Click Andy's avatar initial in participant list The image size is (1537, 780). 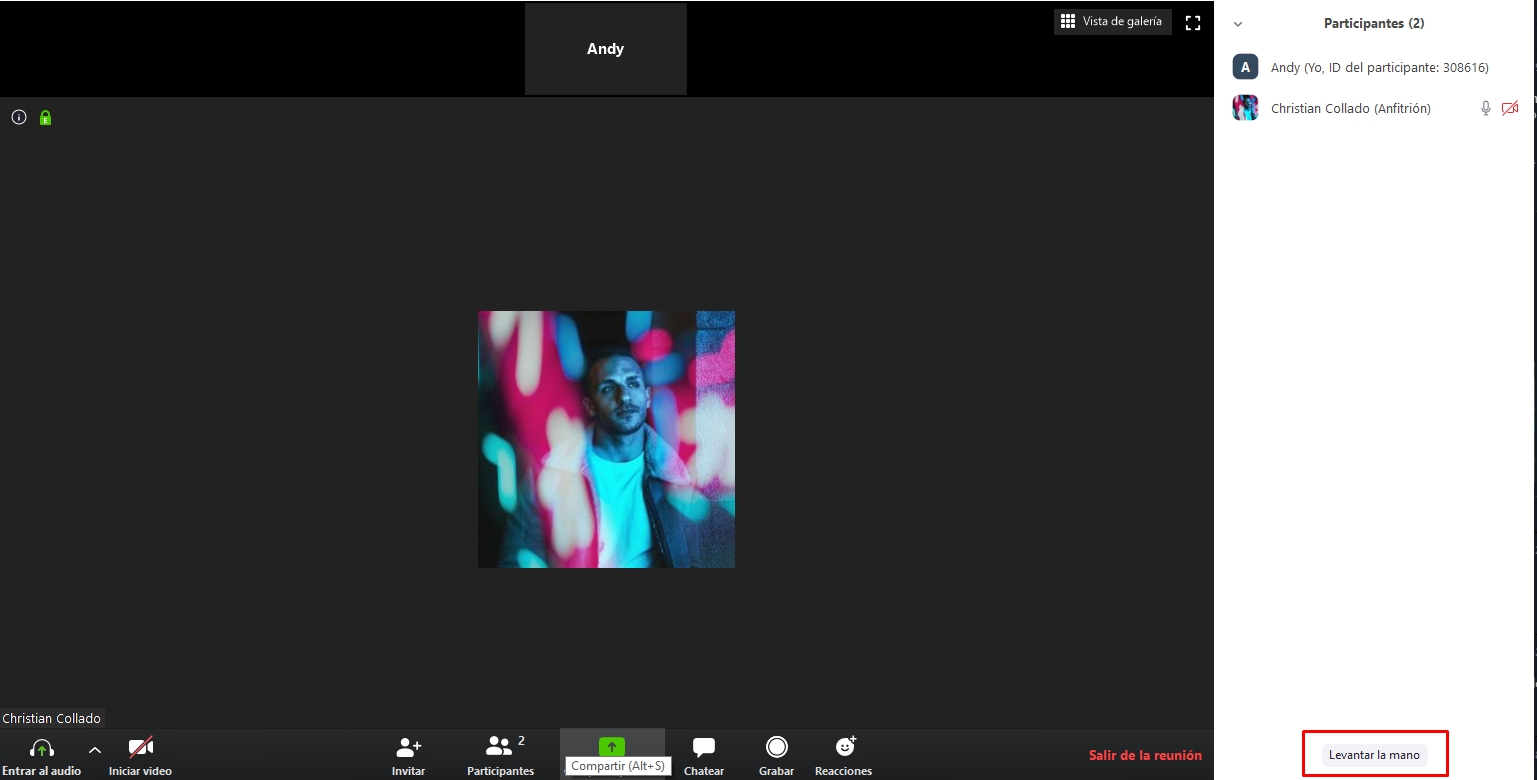point(1245,67)
